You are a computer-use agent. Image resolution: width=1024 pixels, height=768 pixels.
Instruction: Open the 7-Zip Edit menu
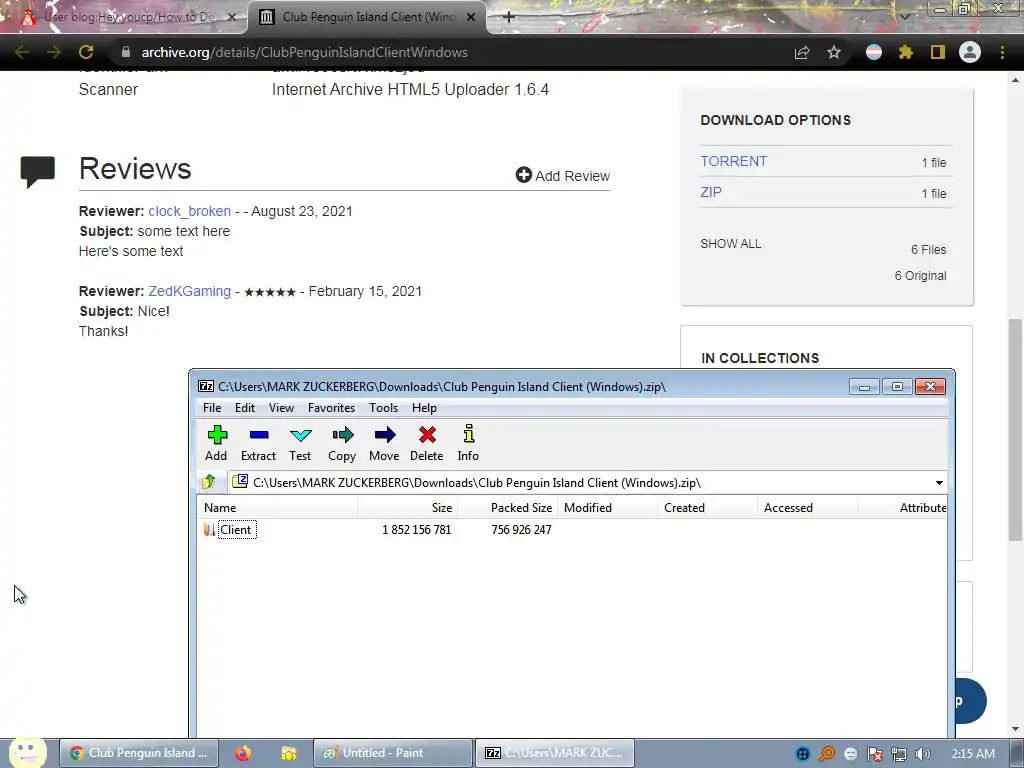(245, 408)
